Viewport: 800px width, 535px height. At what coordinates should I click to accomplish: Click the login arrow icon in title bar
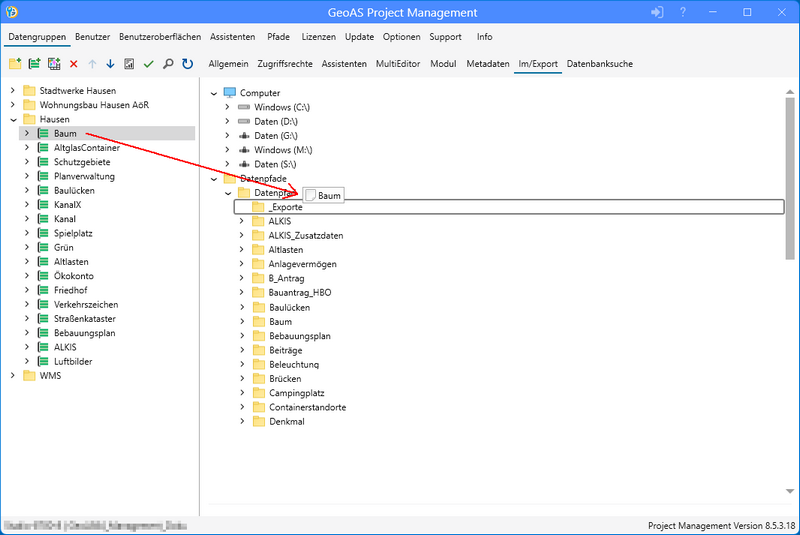tap(657, 12)
